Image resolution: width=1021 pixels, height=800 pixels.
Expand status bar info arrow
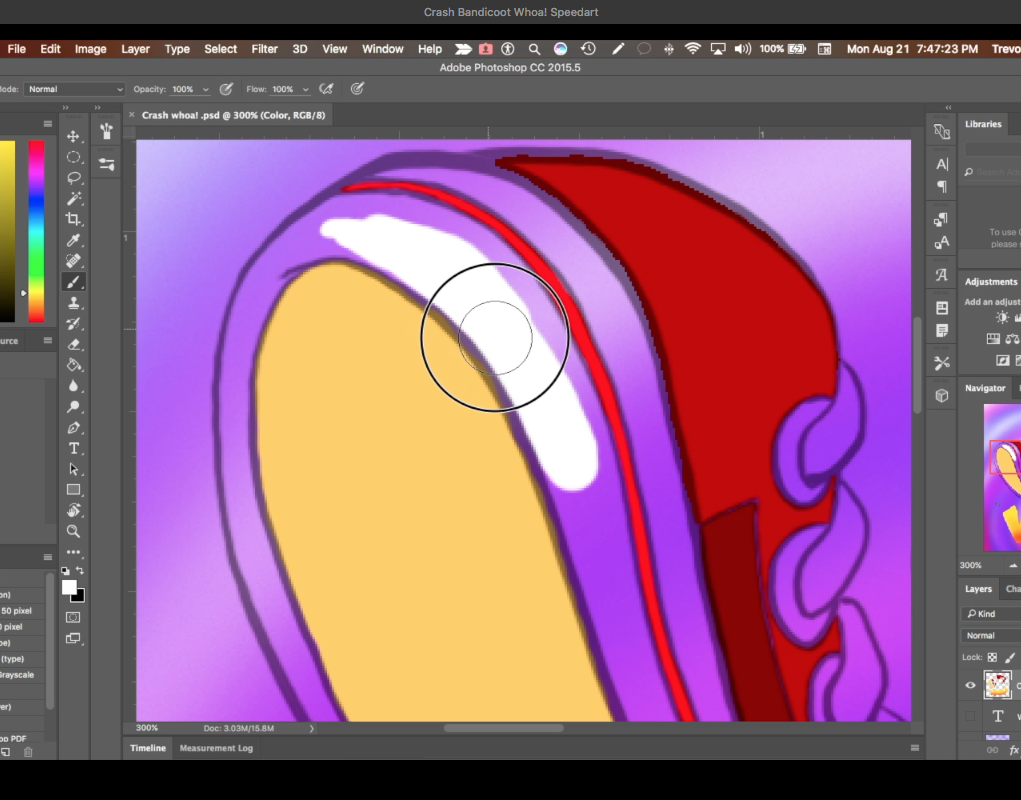[311, 728]
